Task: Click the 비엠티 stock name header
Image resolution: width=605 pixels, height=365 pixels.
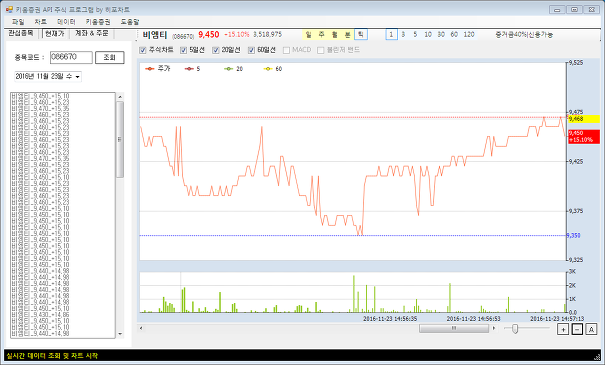Action: (155, 35)
